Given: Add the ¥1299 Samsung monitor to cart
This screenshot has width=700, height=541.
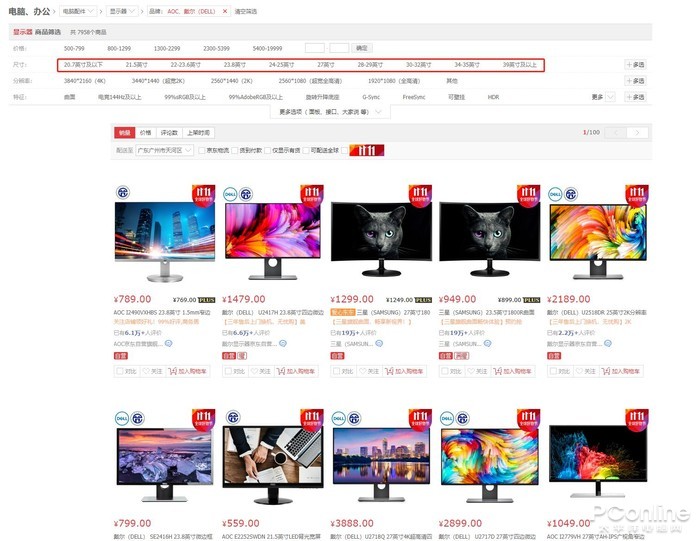Looking at the screenshot, I should click(404, 371).
